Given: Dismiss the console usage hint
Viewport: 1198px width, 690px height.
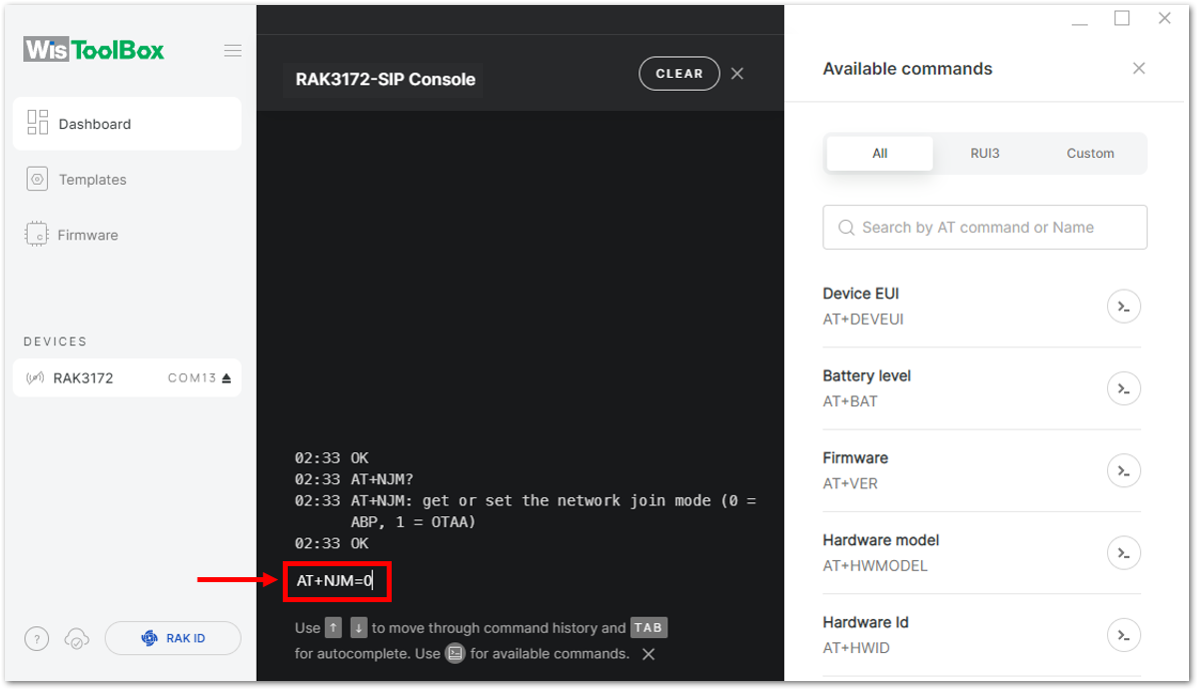Looking at the screenshot, I should (x=649, y=654).
